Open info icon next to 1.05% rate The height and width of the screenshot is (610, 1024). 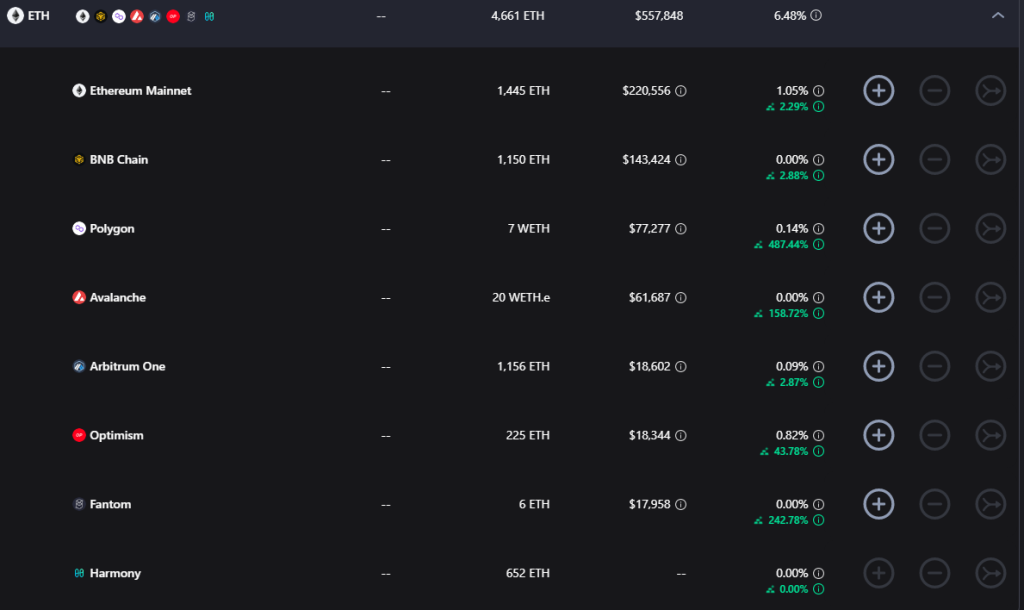818,91
